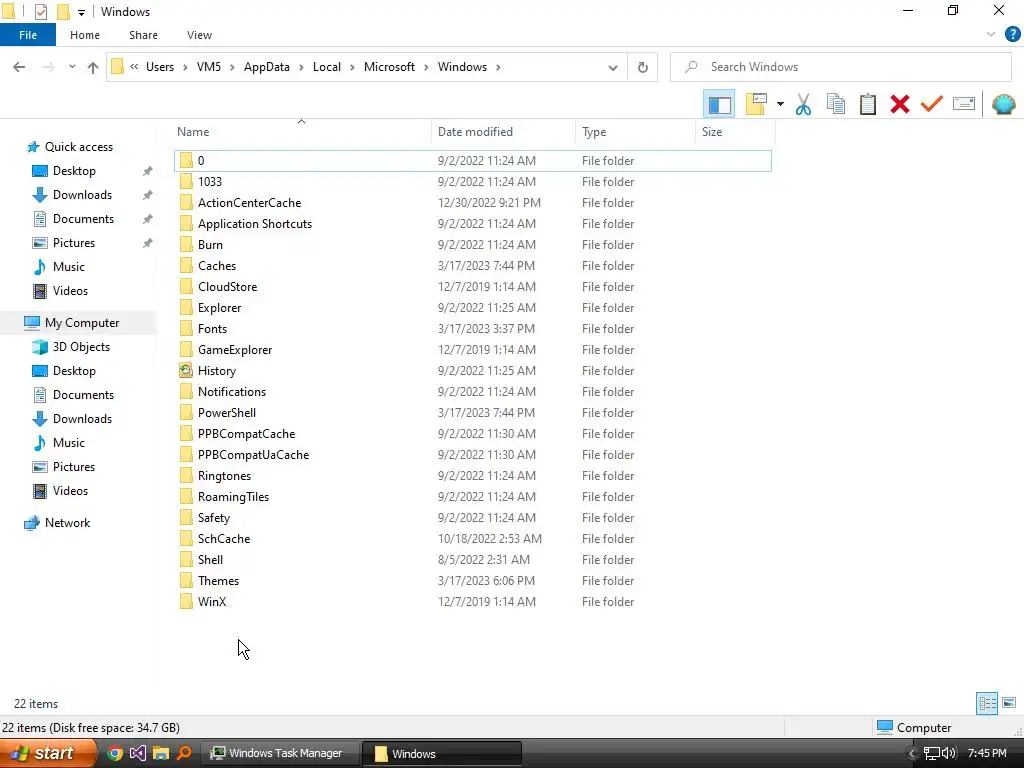Click in the Search Windows box
The height and width of the screenshot is (768, 1024).
840,67
